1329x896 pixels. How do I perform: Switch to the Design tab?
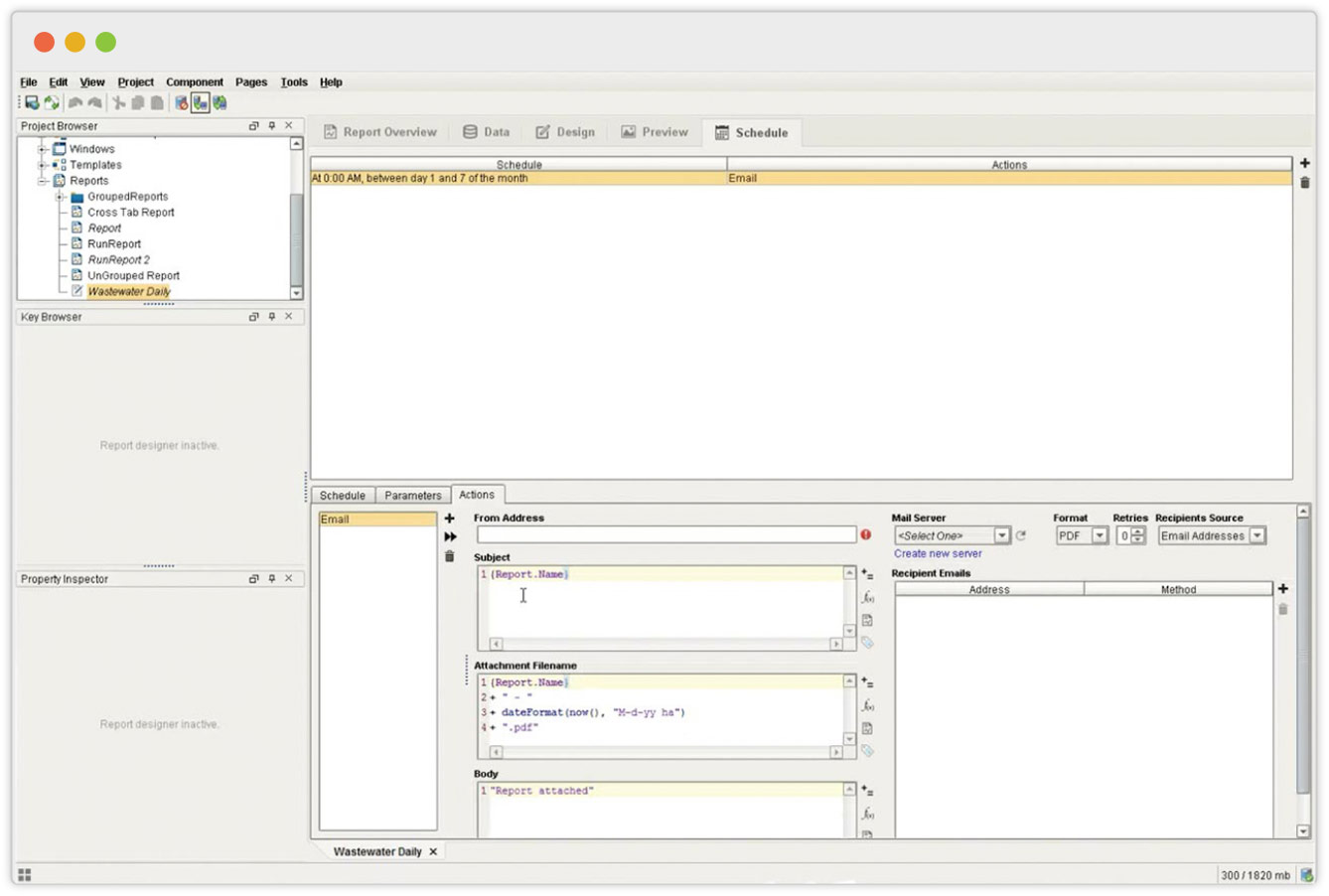pos(565,132)
